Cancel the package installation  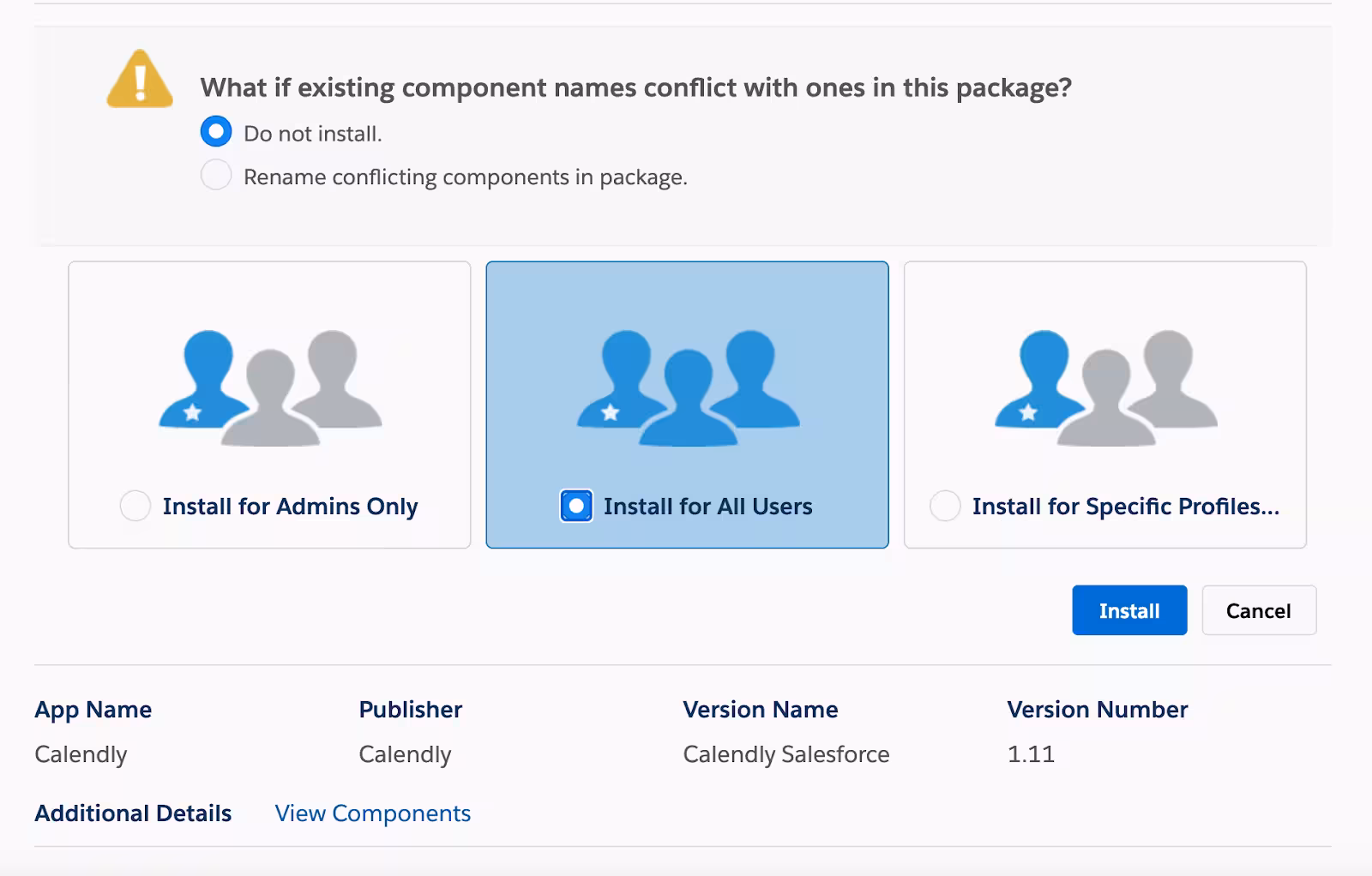point(1258,610)
